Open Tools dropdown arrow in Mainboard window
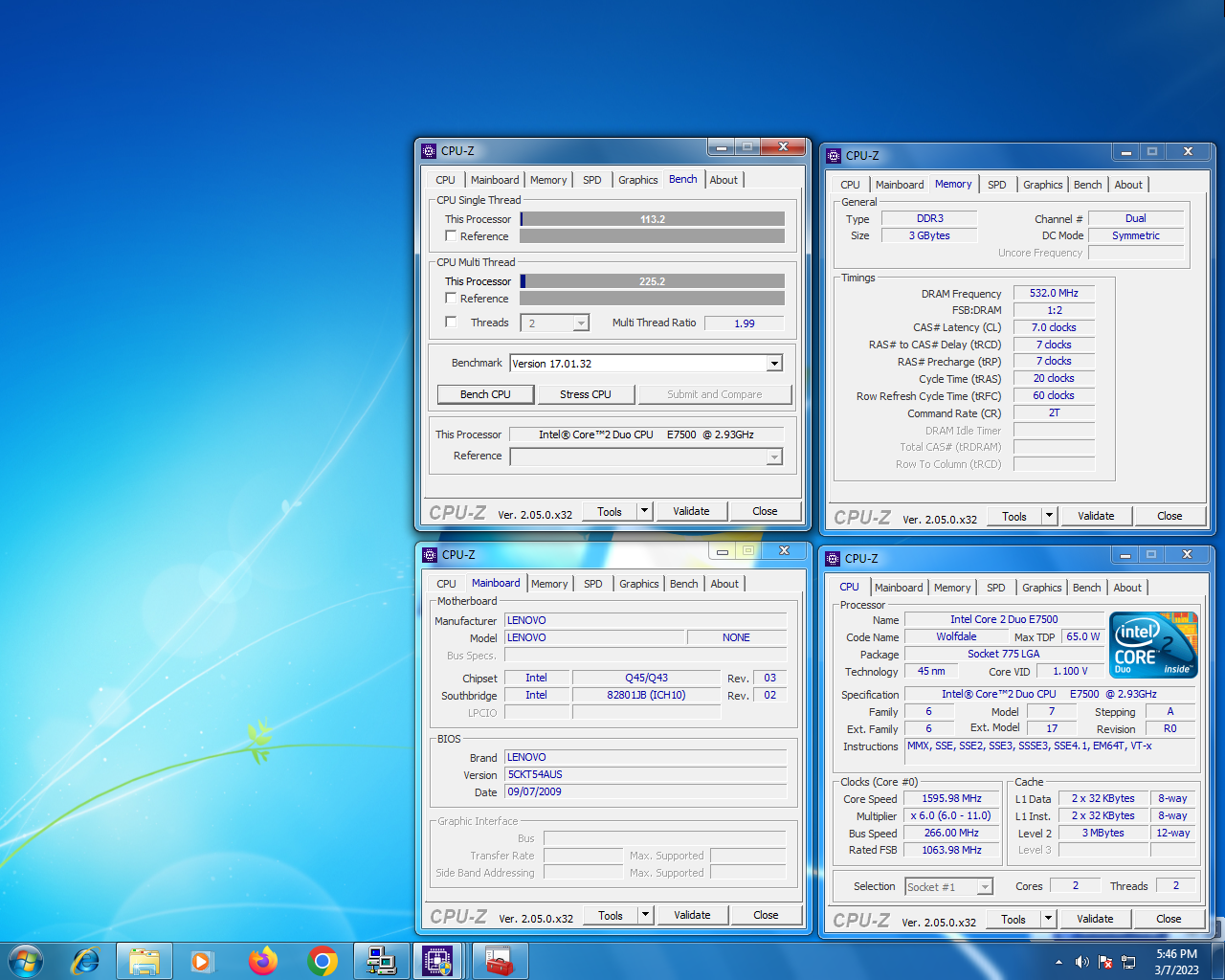This screenshot has height=980, width=1225. click(645, 915)
